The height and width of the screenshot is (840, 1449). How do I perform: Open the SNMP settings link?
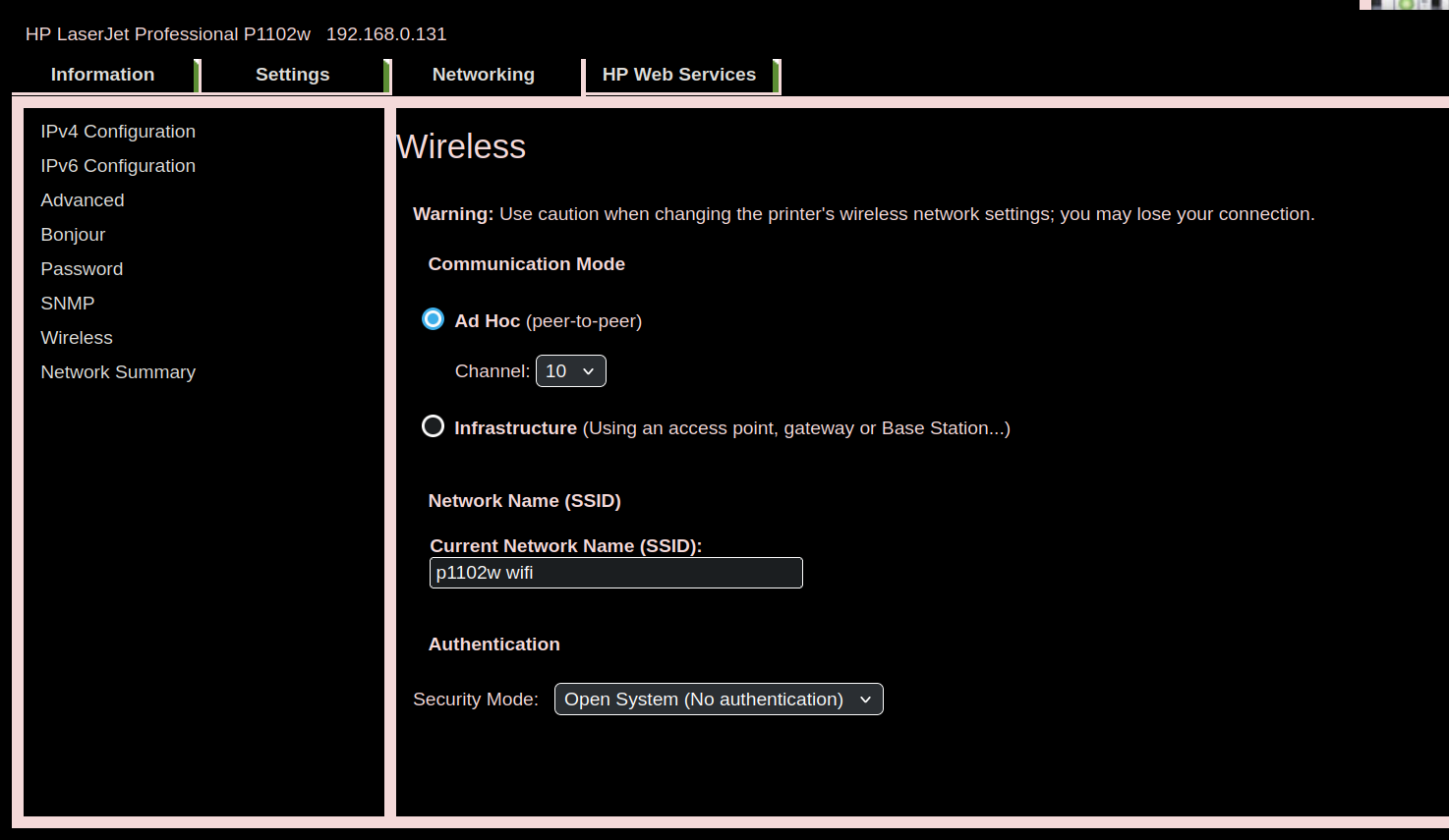coord(68,304)
